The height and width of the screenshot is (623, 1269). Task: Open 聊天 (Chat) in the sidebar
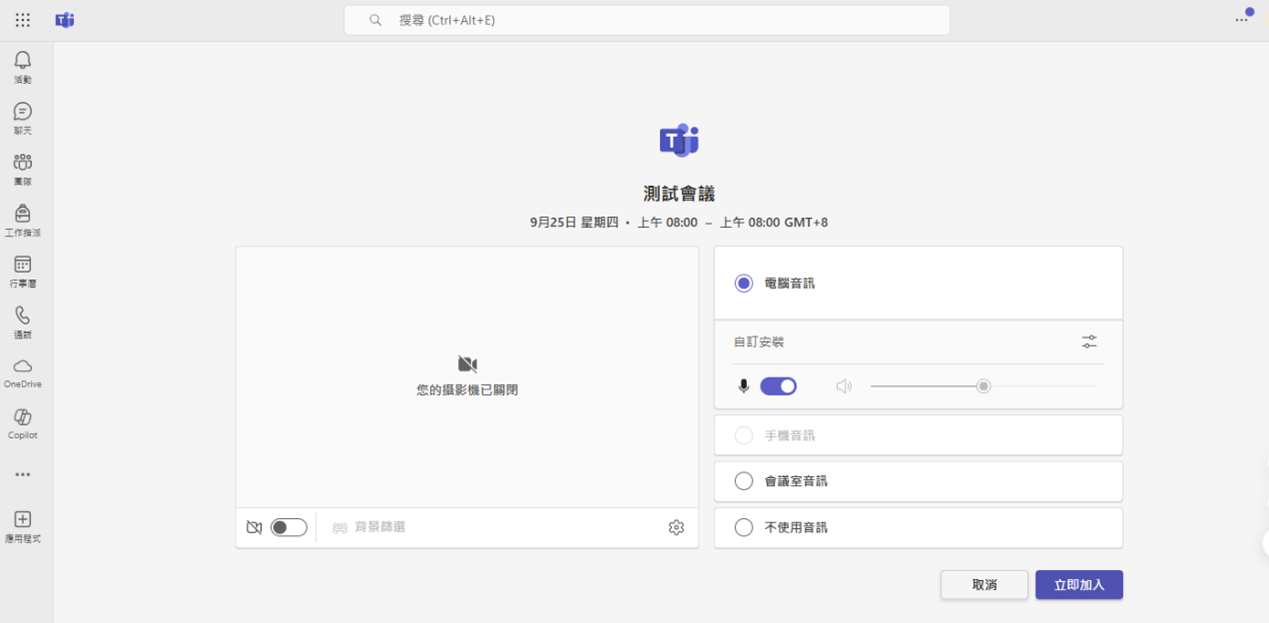[x=22, y=112]
